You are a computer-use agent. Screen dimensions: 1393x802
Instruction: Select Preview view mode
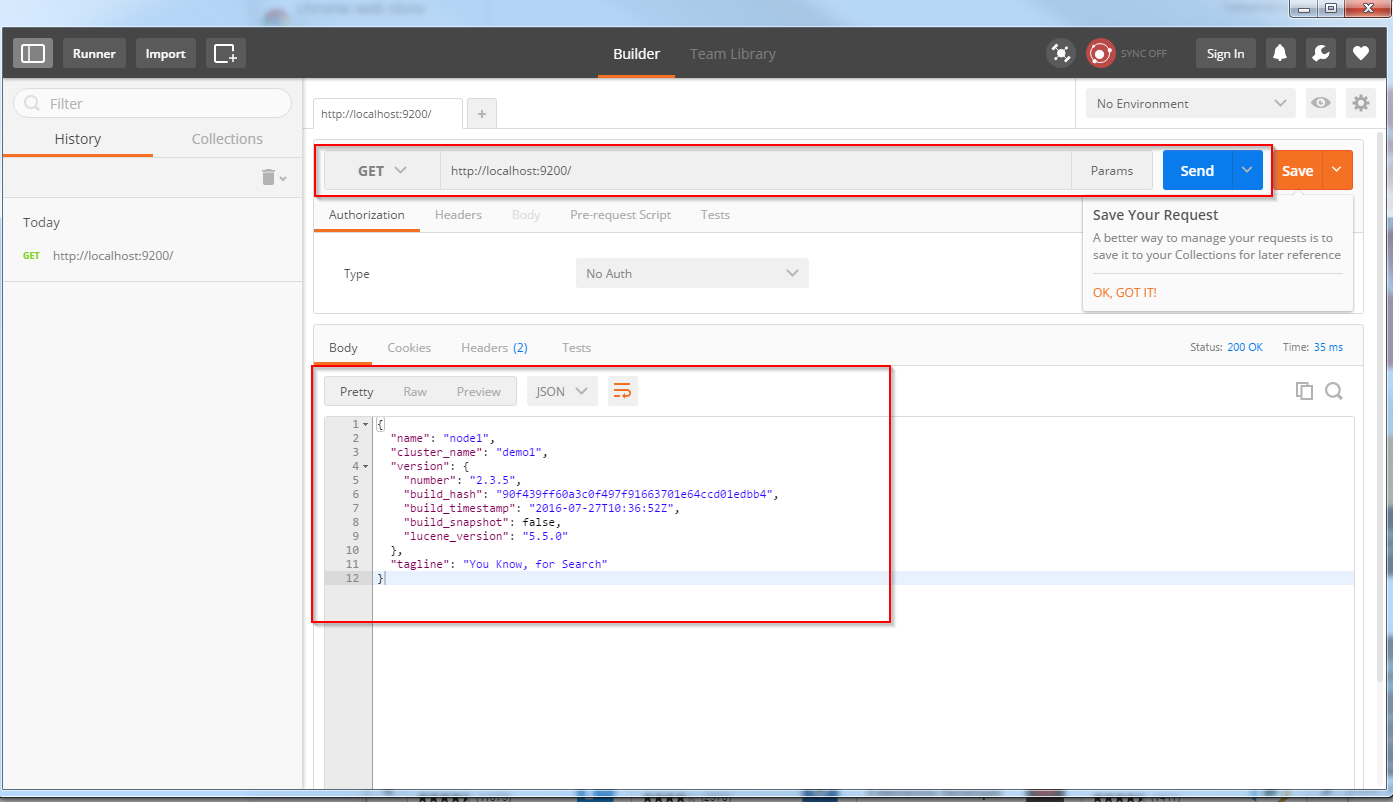tap(479, 391)
